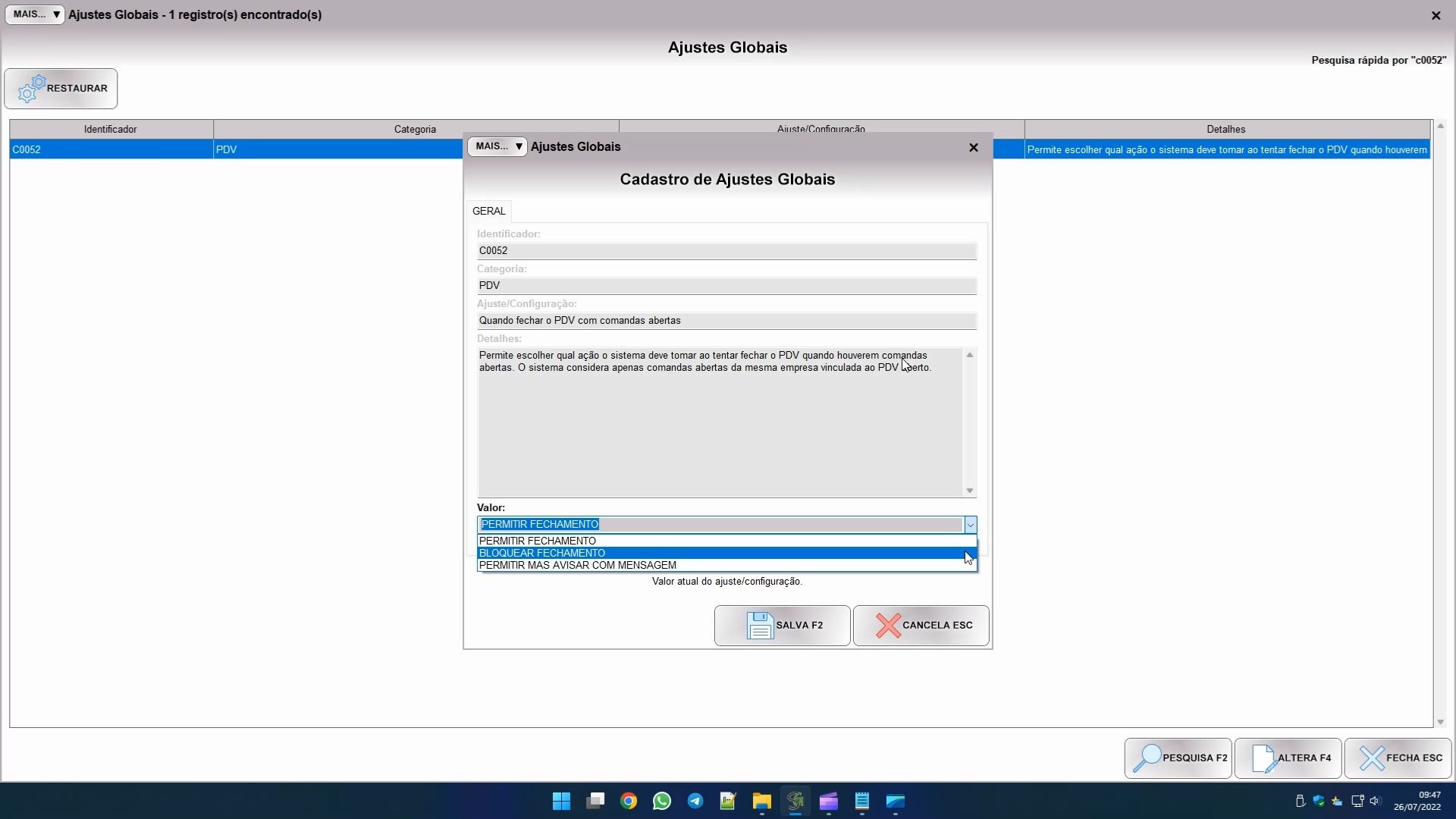This screenshot has height=819, width=1456.
Task: Click the volume speaker tray icon
Action: click(1375, 801)
